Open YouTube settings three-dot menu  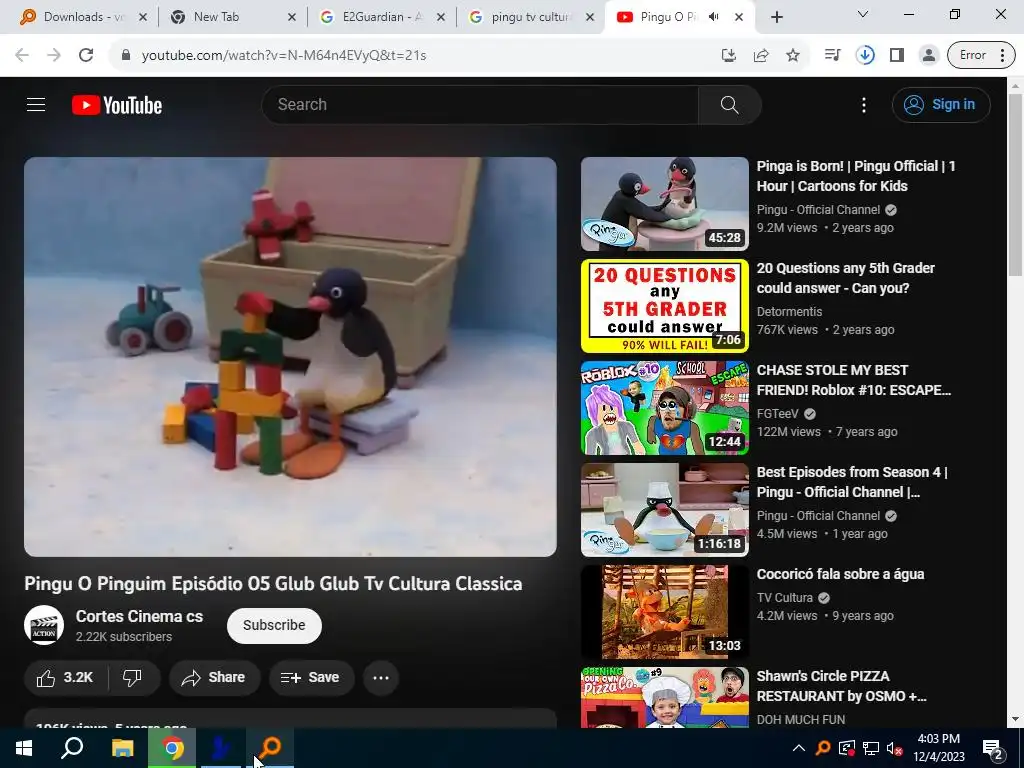(863, 104)
